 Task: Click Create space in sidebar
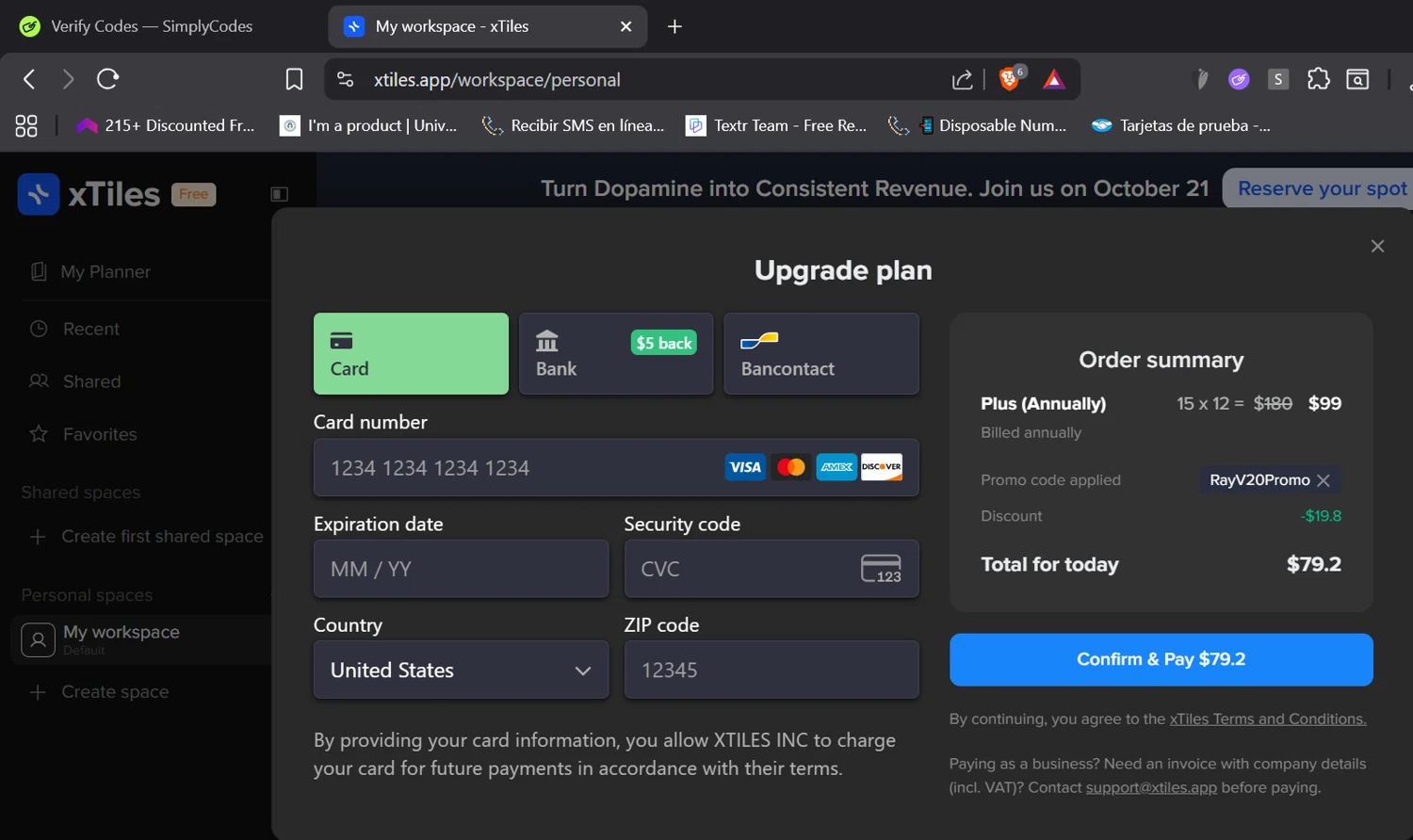click(99, 691)
